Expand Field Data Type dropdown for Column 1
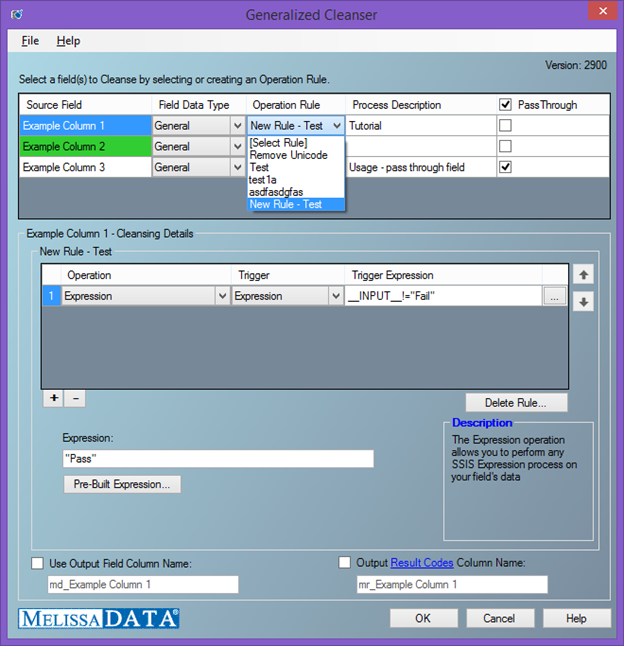This screenshot has width=624, height=646. 237,126
